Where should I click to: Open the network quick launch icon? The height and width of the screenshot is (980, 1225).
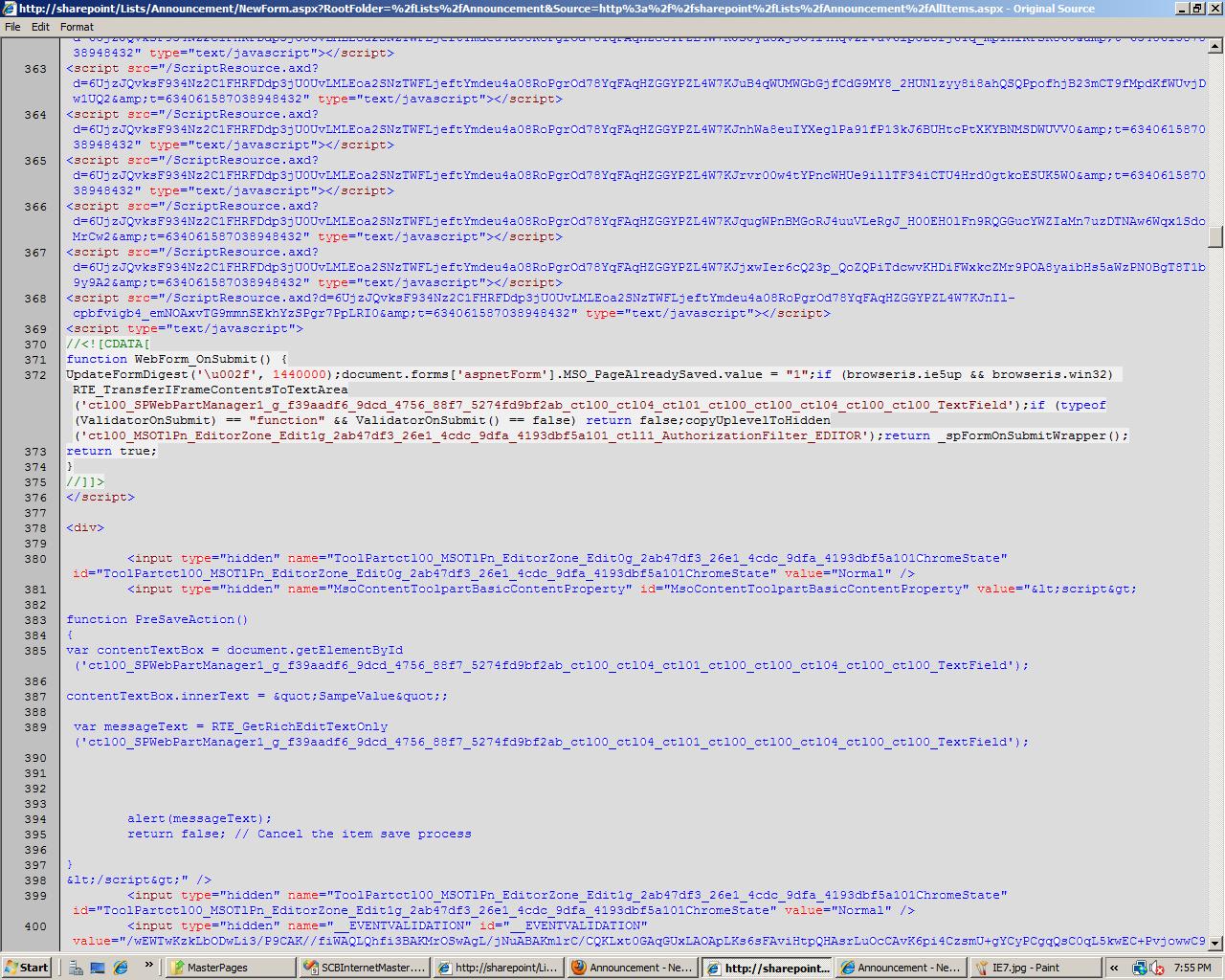[x=77, y=968]
